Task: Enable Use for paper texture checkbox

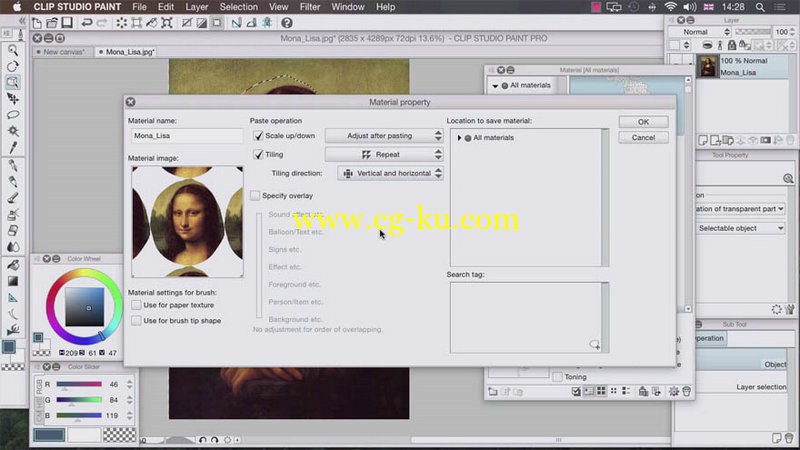Action: (136, 305)
